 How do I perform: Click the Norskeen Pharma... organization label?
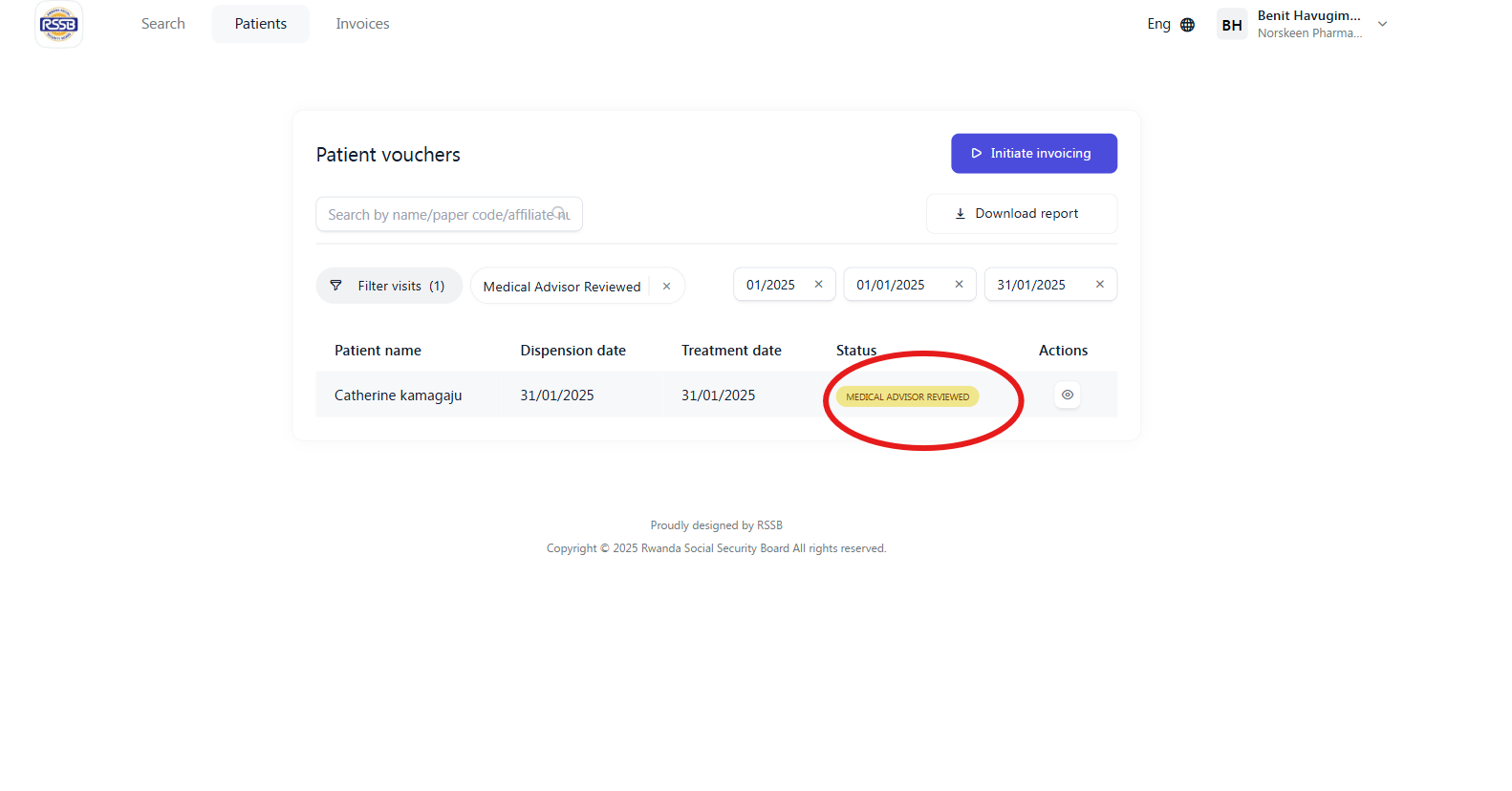point(1309,33)
